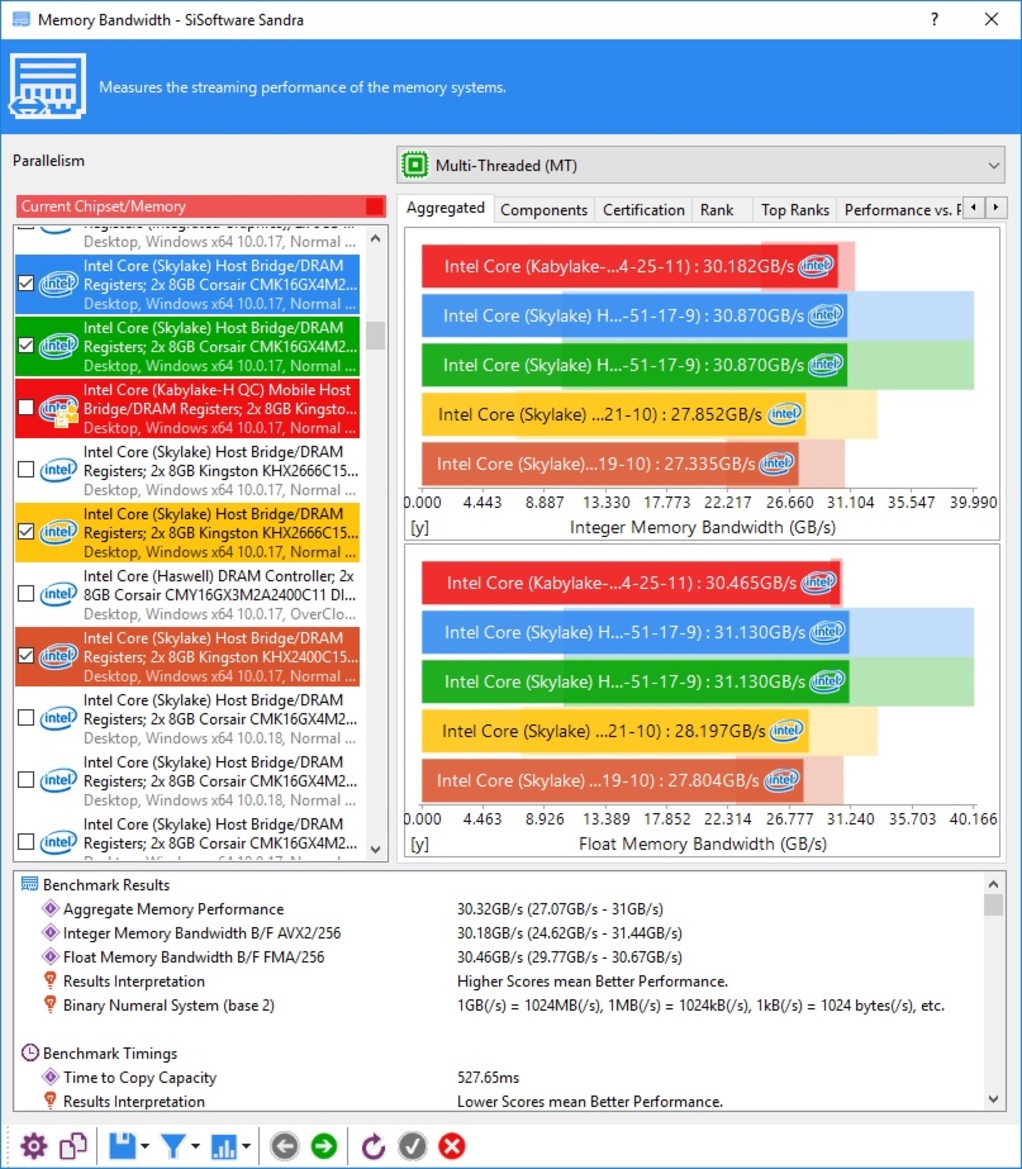Click the tab strip left scroll arrow

974,208
